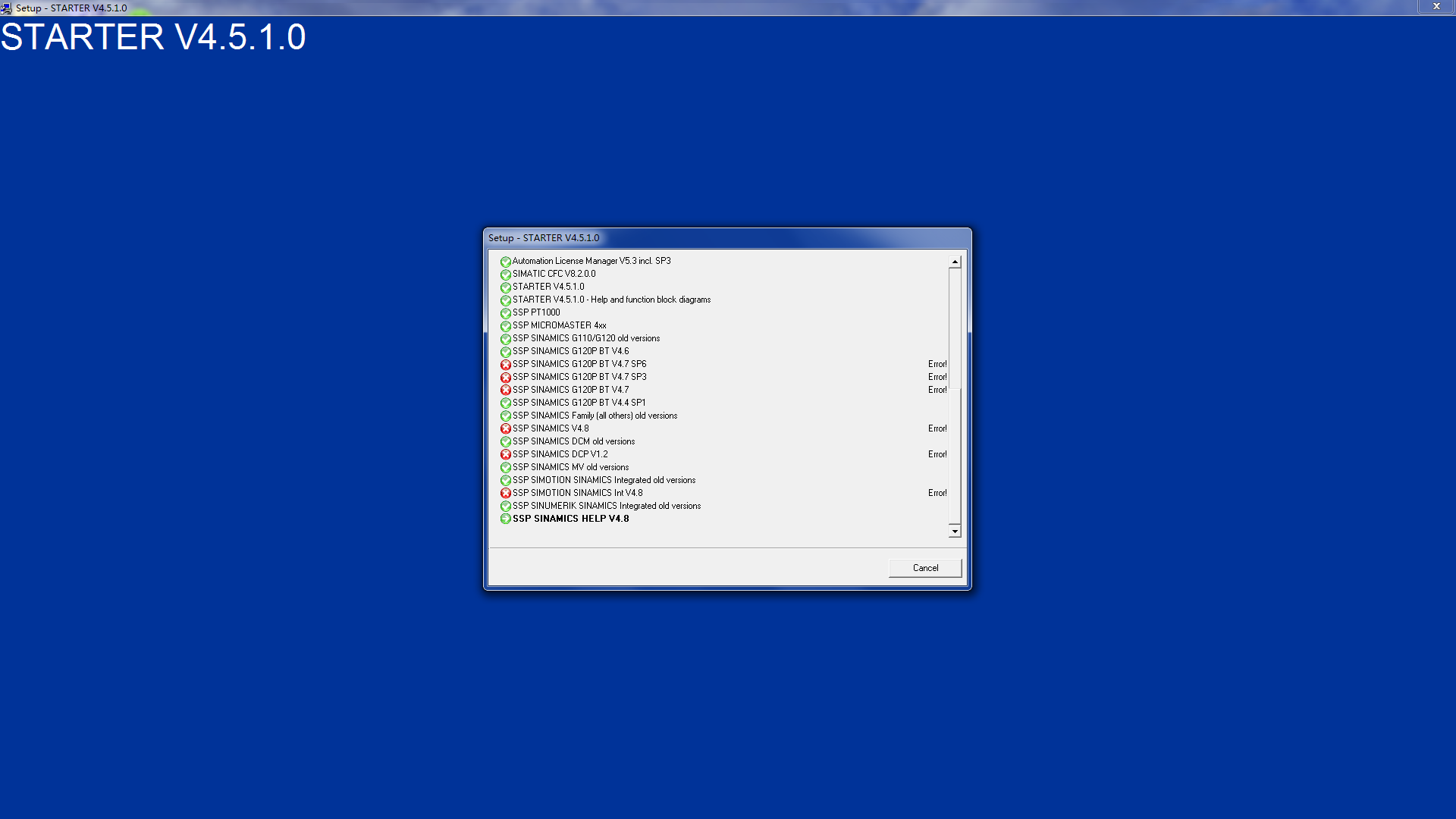1456x819 pixels.
Task: Click Error! label next to G120P BT V4.7 SP3
Action: tap(937, 377)
